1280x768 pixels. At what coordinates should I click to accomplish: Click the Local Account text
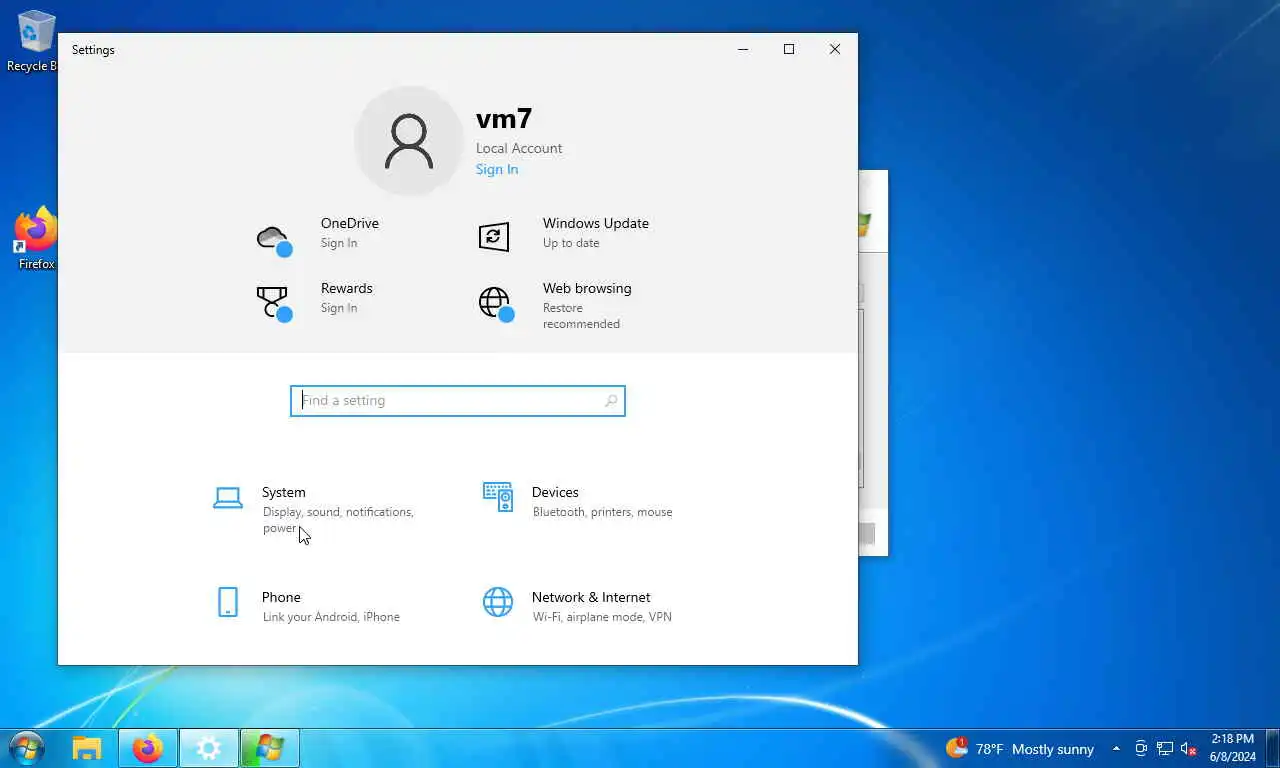519,148
